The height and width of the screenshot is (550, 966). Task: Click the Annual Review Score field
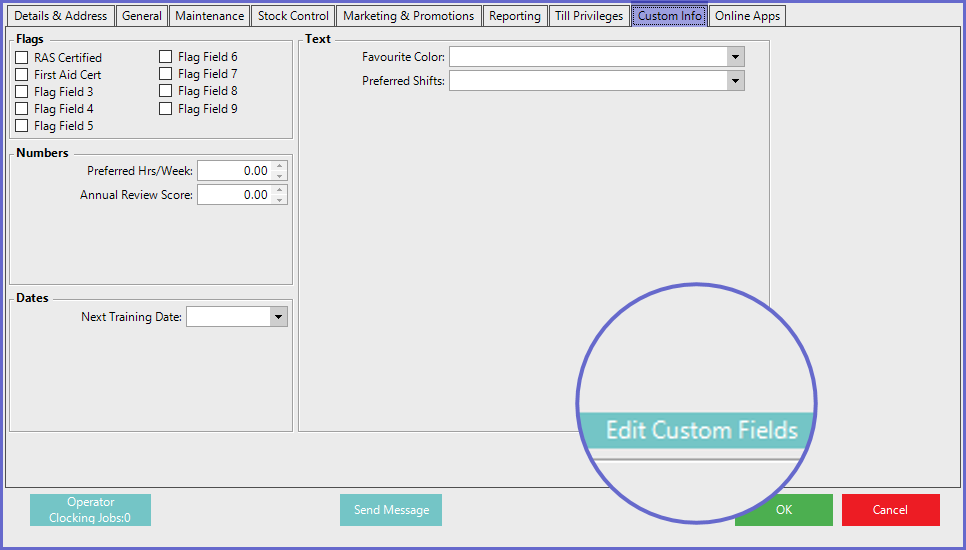pyautogui.click(x=234, y=195)
